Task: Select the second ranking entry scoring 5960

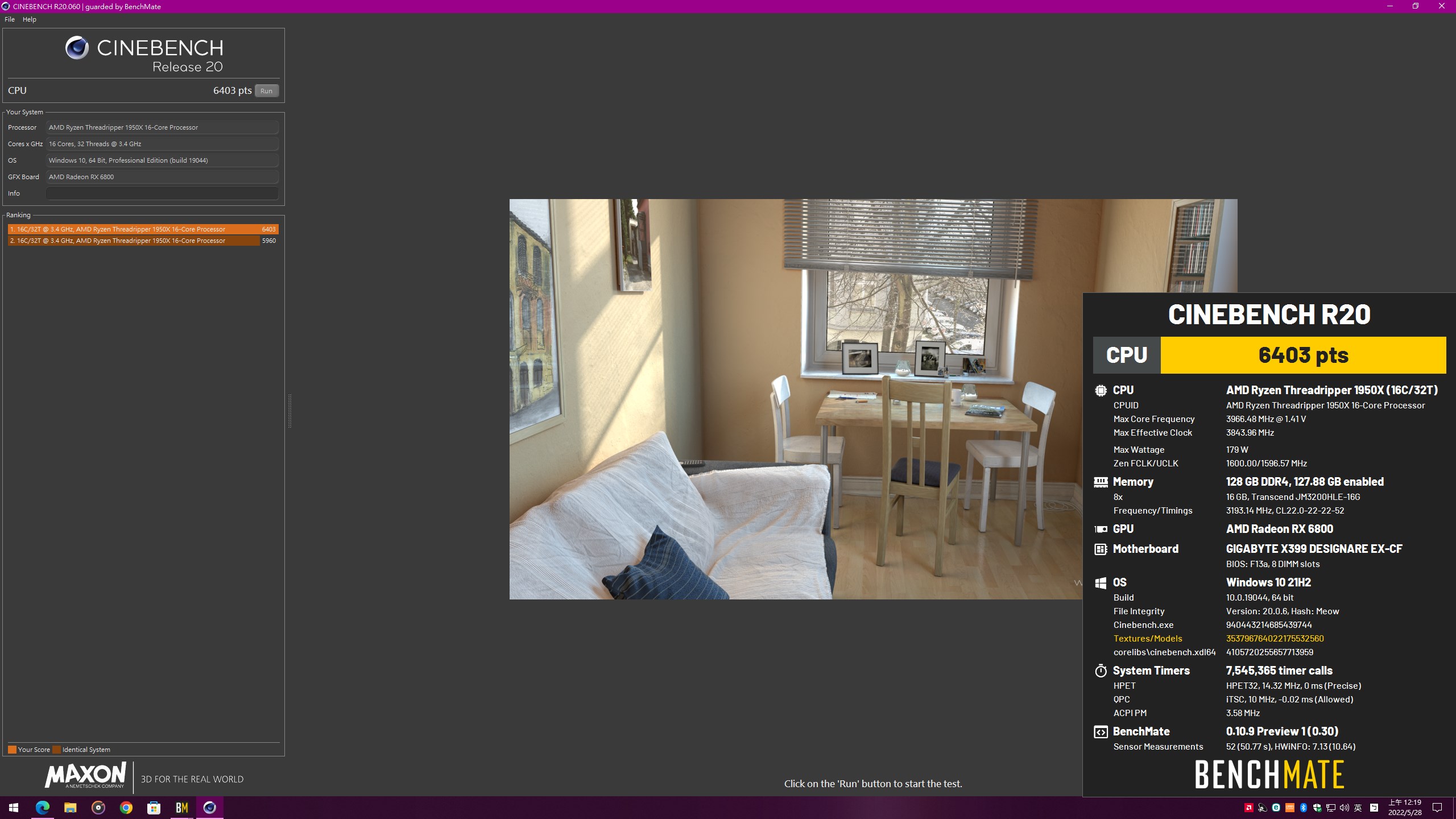Action: point(143,241)
